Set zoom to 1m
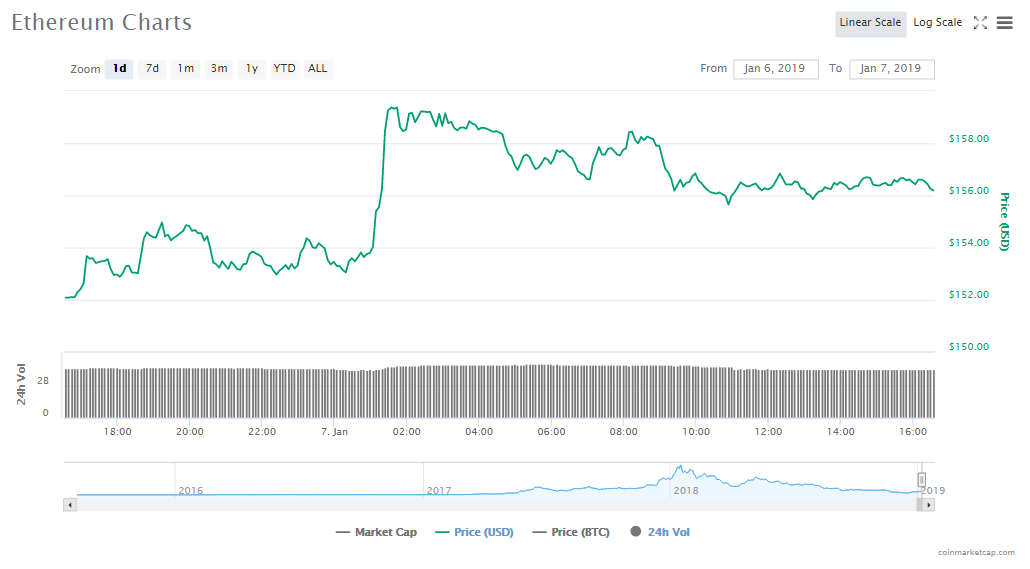1030x569 pixels. 185,69
